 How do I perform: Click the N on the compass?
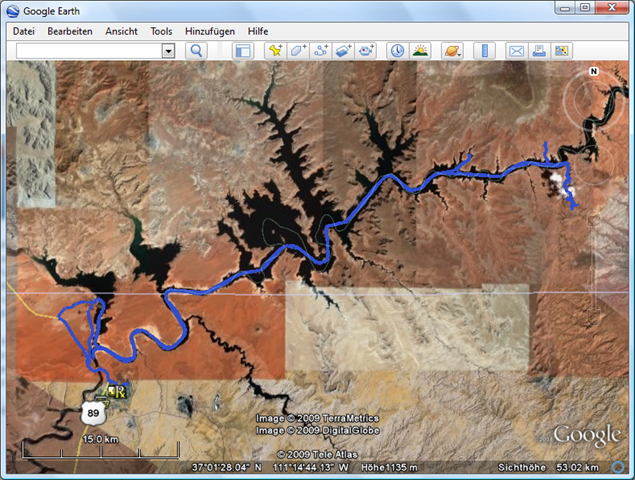(x=593, y=72)
